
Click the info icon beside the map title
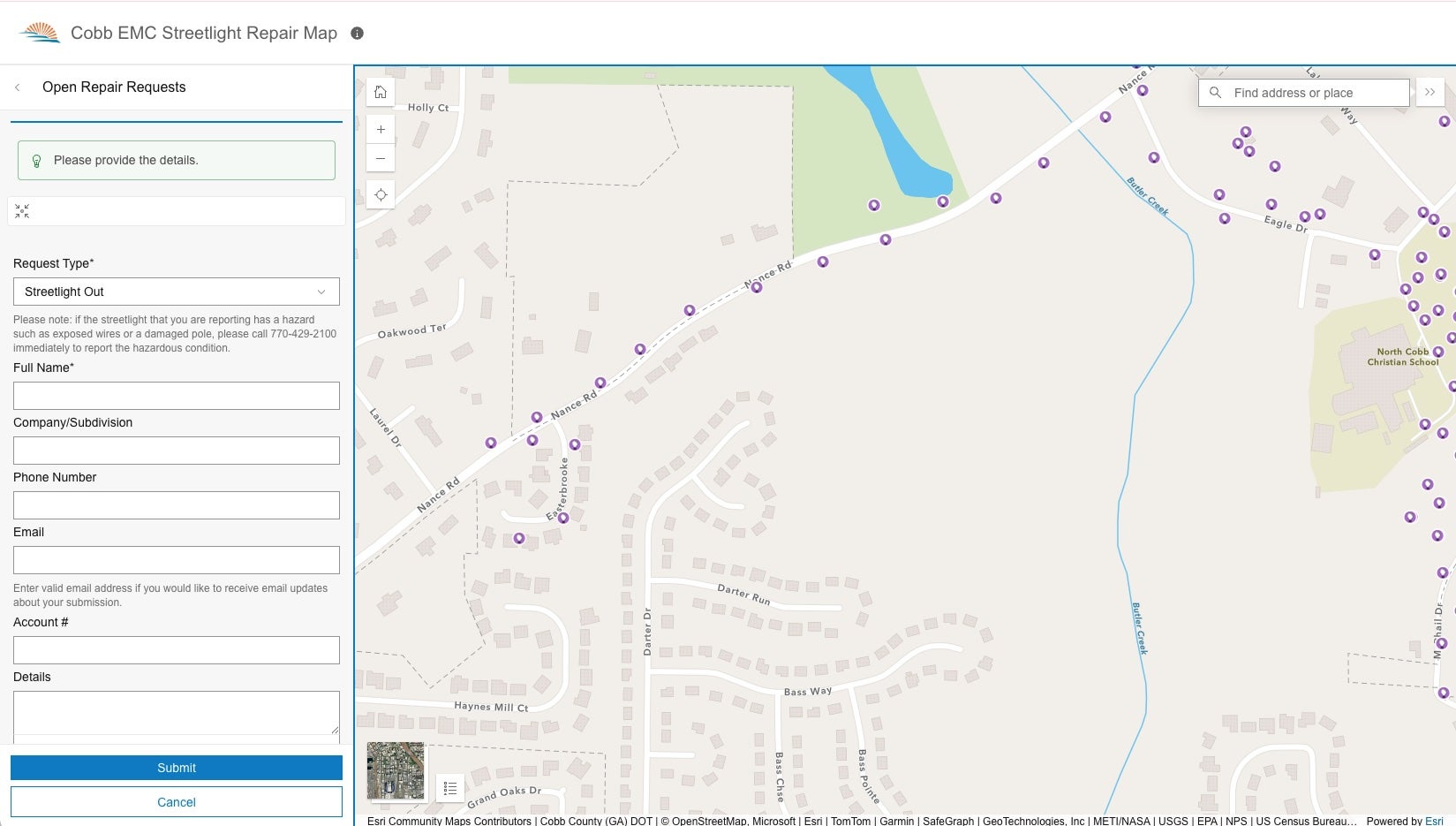(358, 33)
